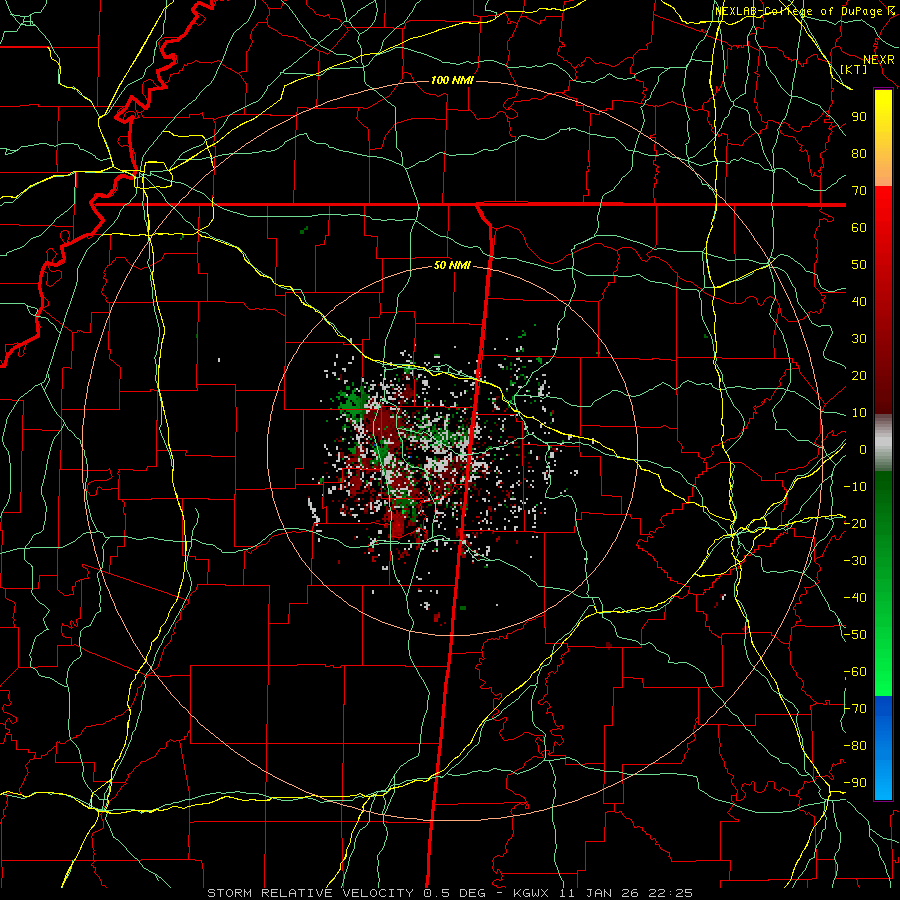Click the positive "10" scale value
This screenshot has height=900, width=900.
pos(859,413)
